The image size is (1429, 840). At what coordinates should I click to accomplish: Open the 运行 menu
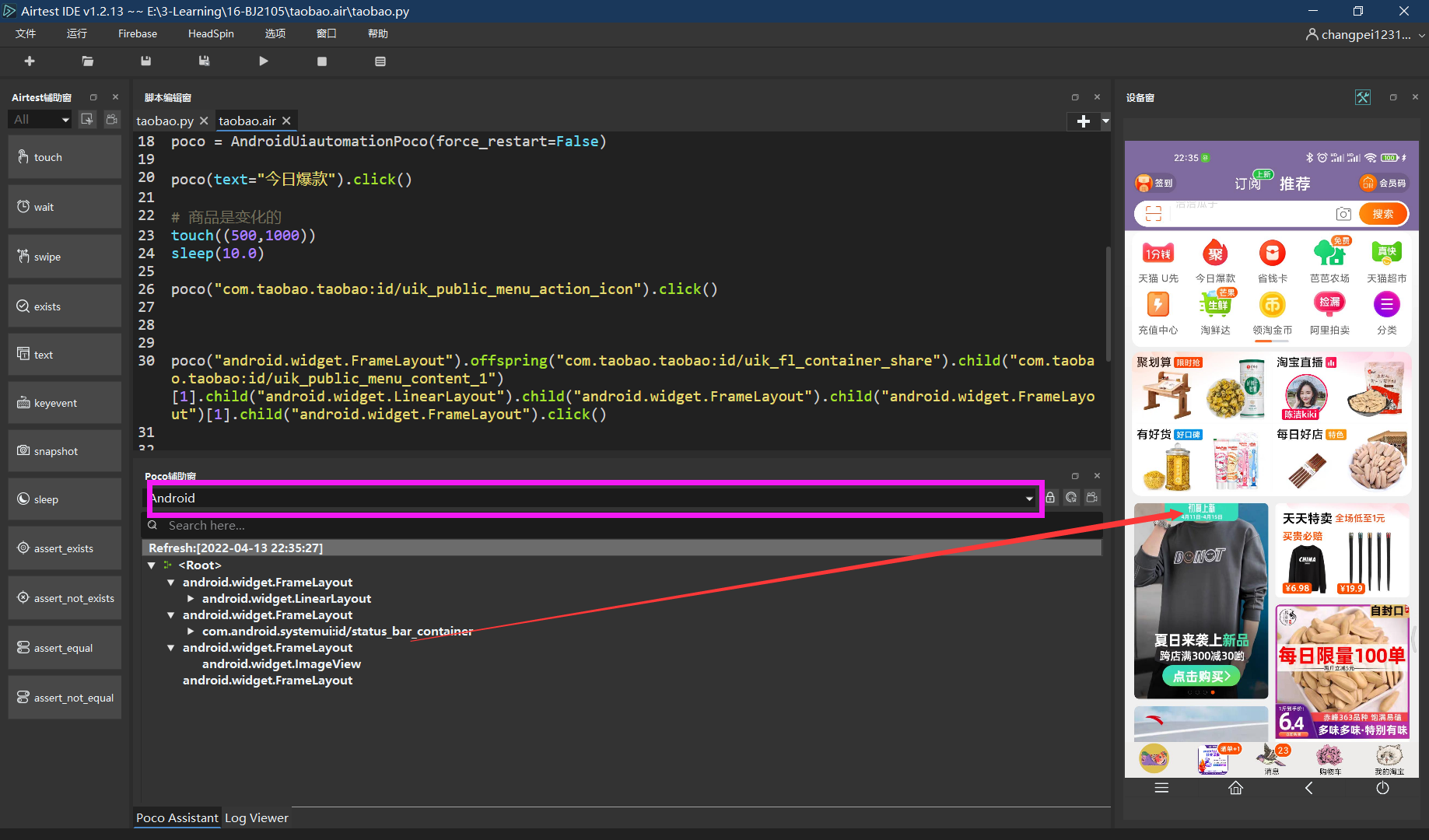77,33
